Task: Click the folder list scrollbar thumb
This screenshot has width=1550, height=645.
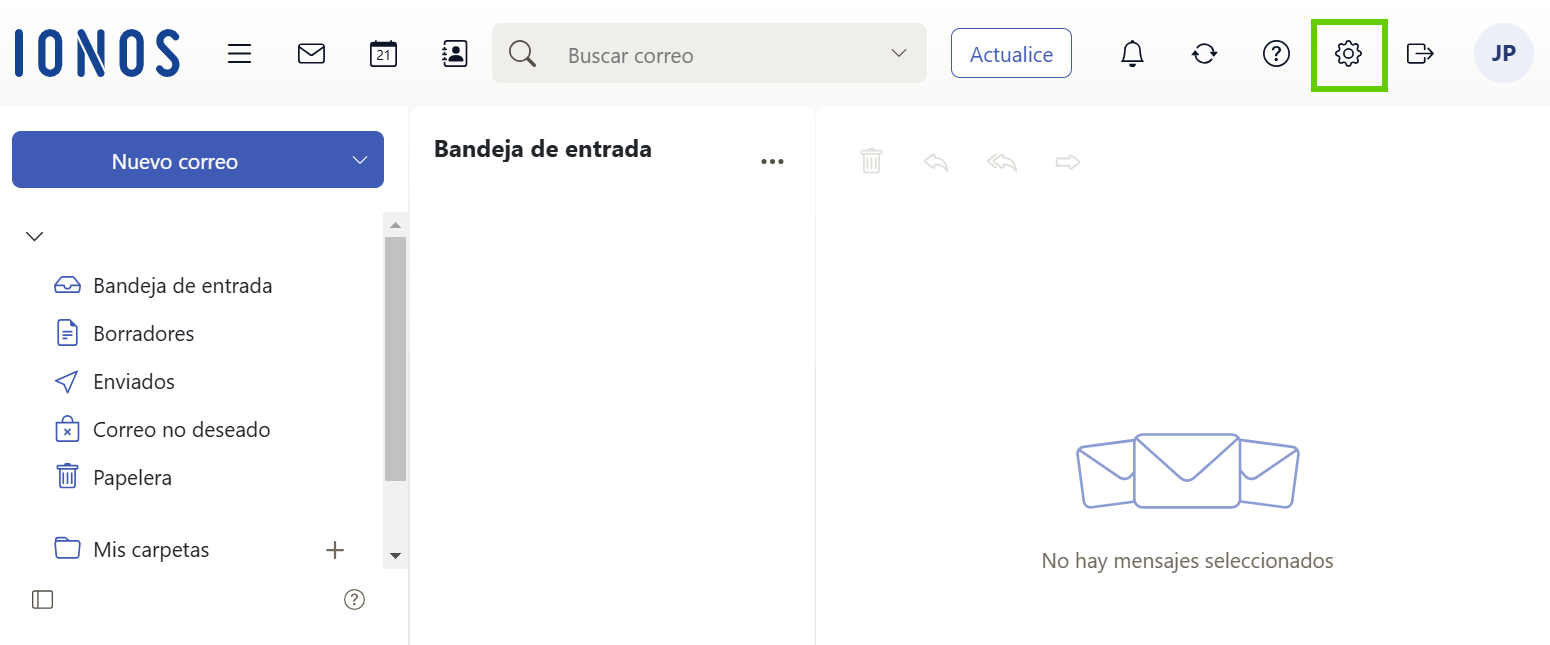Action: click(x=395, y=359)
